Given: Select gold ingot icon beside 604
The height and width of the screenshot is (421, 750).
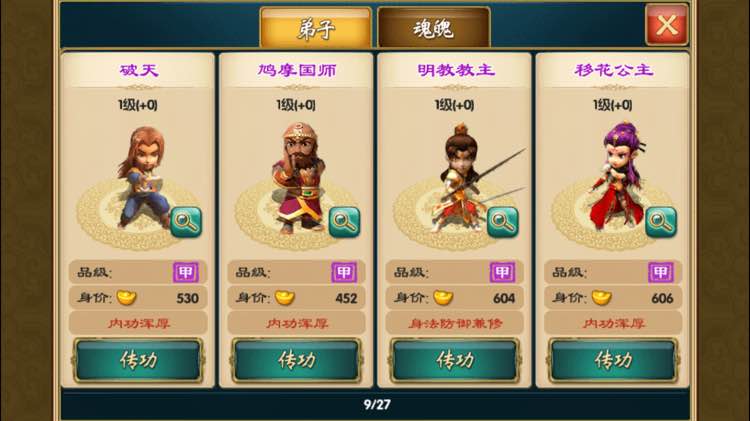Looking at the screenshot, I should (443, 298).
